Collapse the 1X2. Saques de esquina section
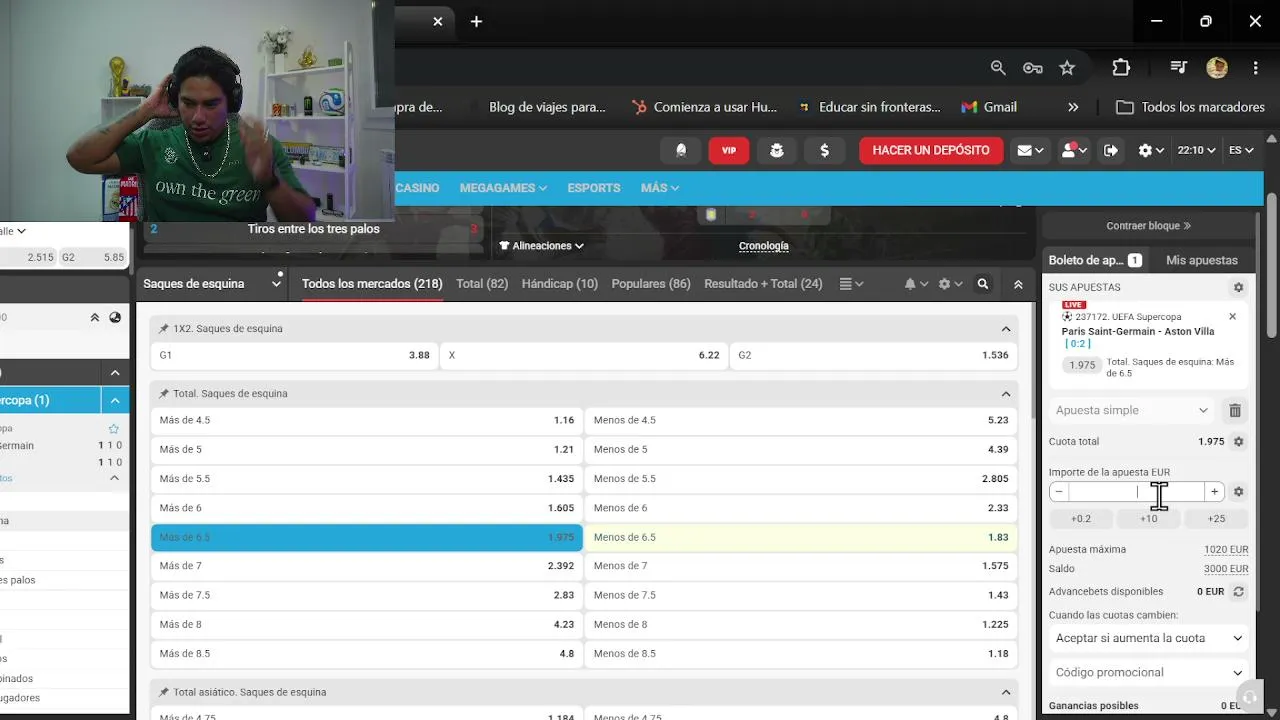The width and height of the screenshot is (1280, 720). click(x=1006, y=329)
